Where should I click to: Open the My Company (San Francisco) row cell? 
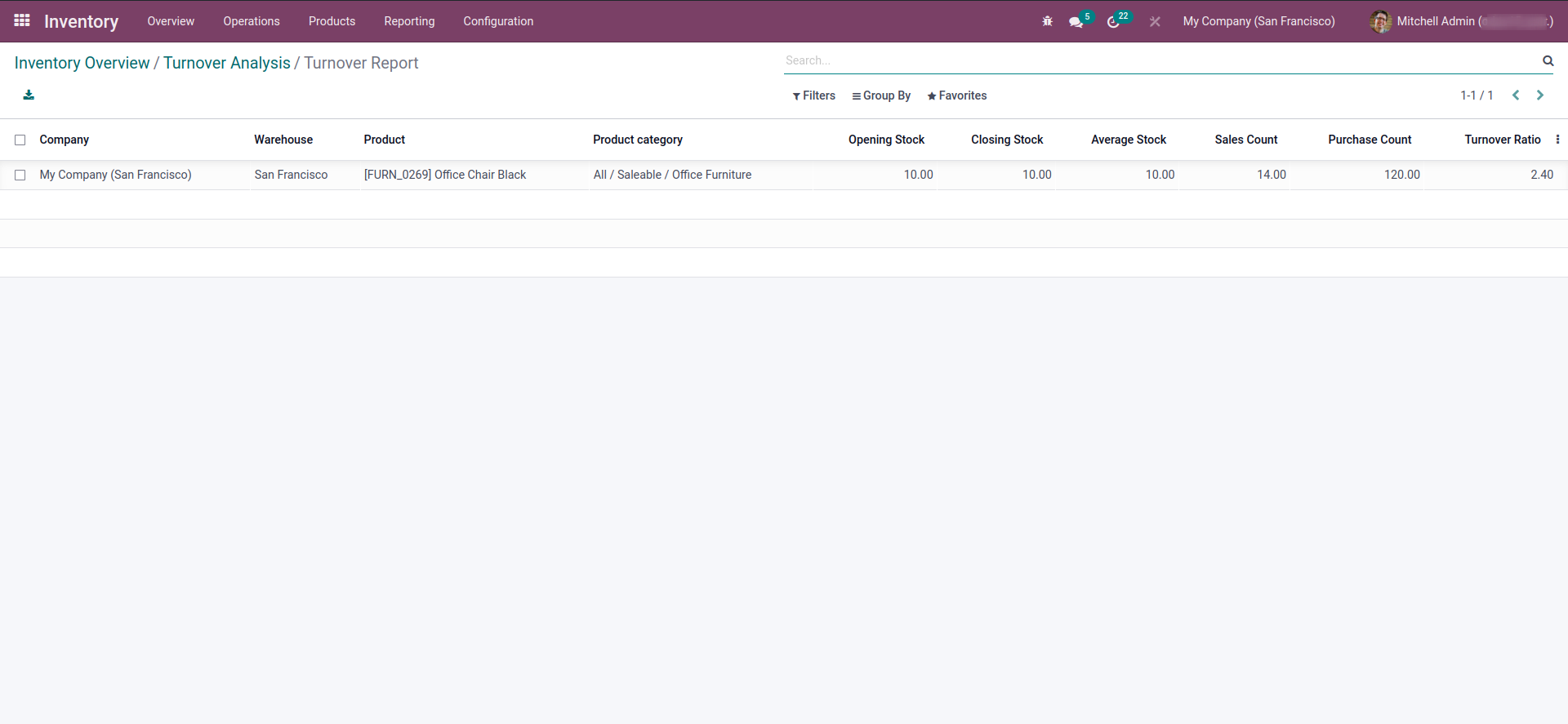(x=115, y=175)
